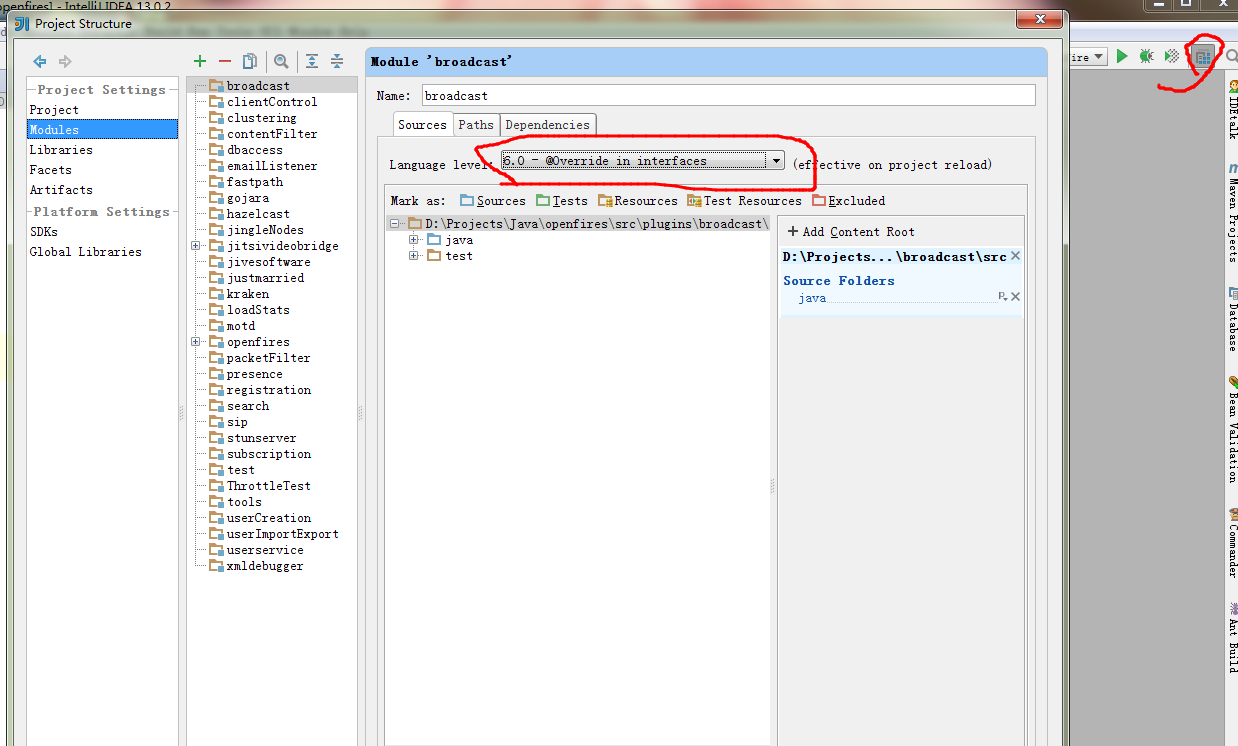Mark selected folder as Tests
The image size is (1238, 746).
pyautogui.click(x=562, y=200)
